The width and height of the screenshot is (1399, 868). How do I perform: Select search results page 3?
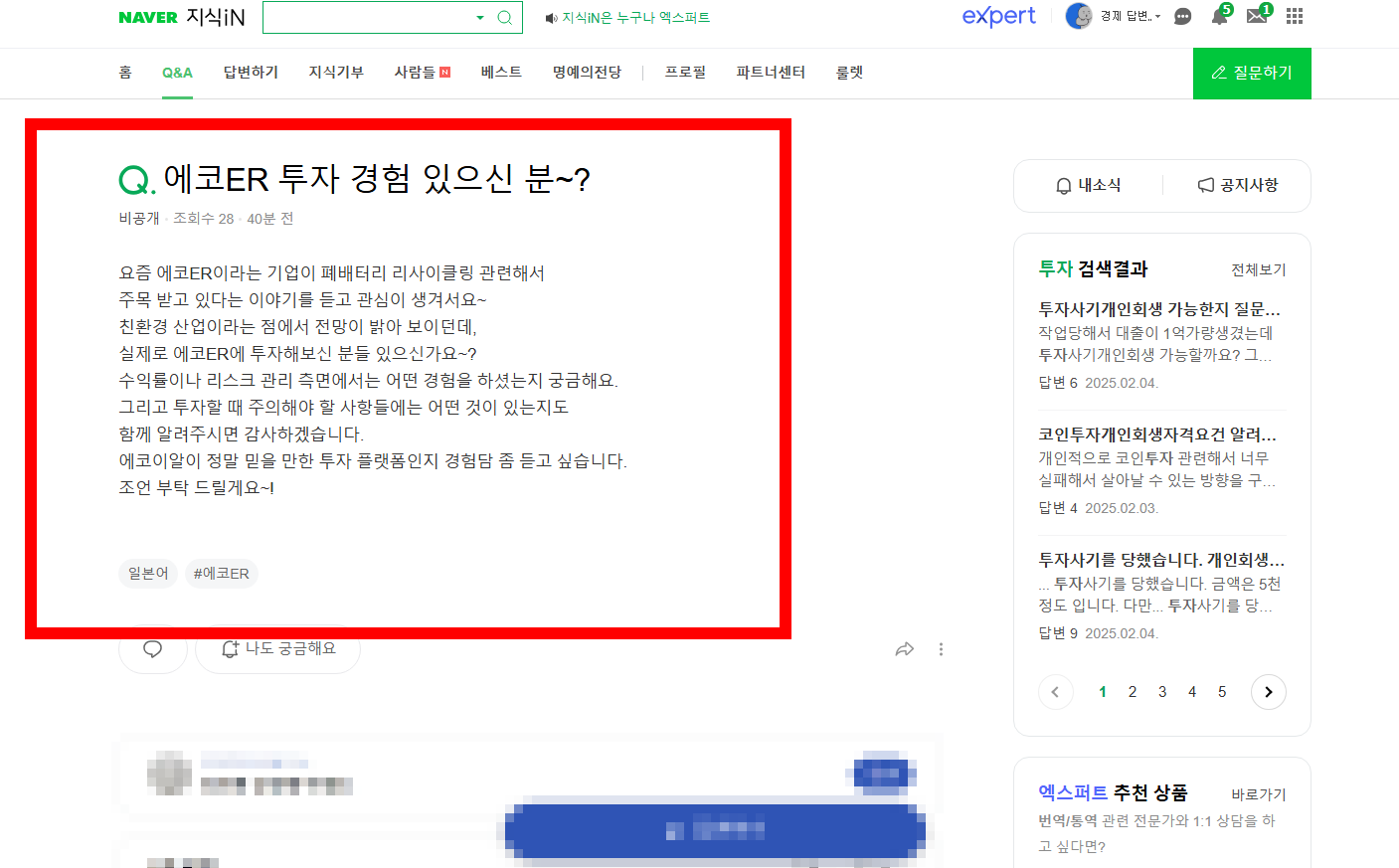[1162, 692]
